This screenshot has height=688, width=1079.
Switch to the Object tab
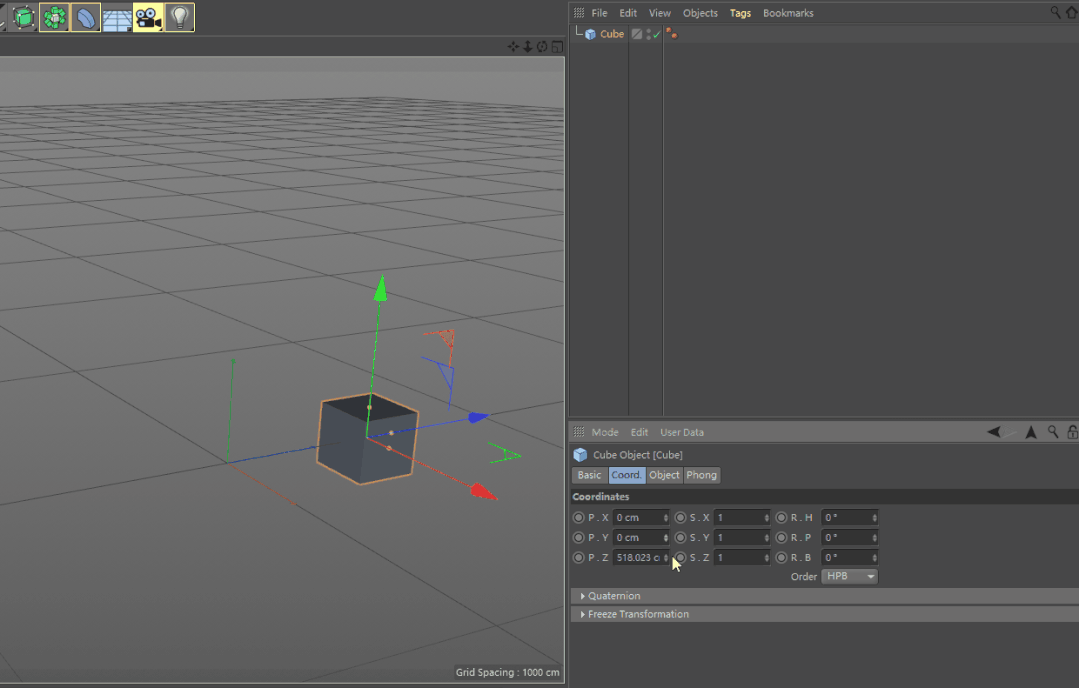pyautogui.click(x=664, y=475)
